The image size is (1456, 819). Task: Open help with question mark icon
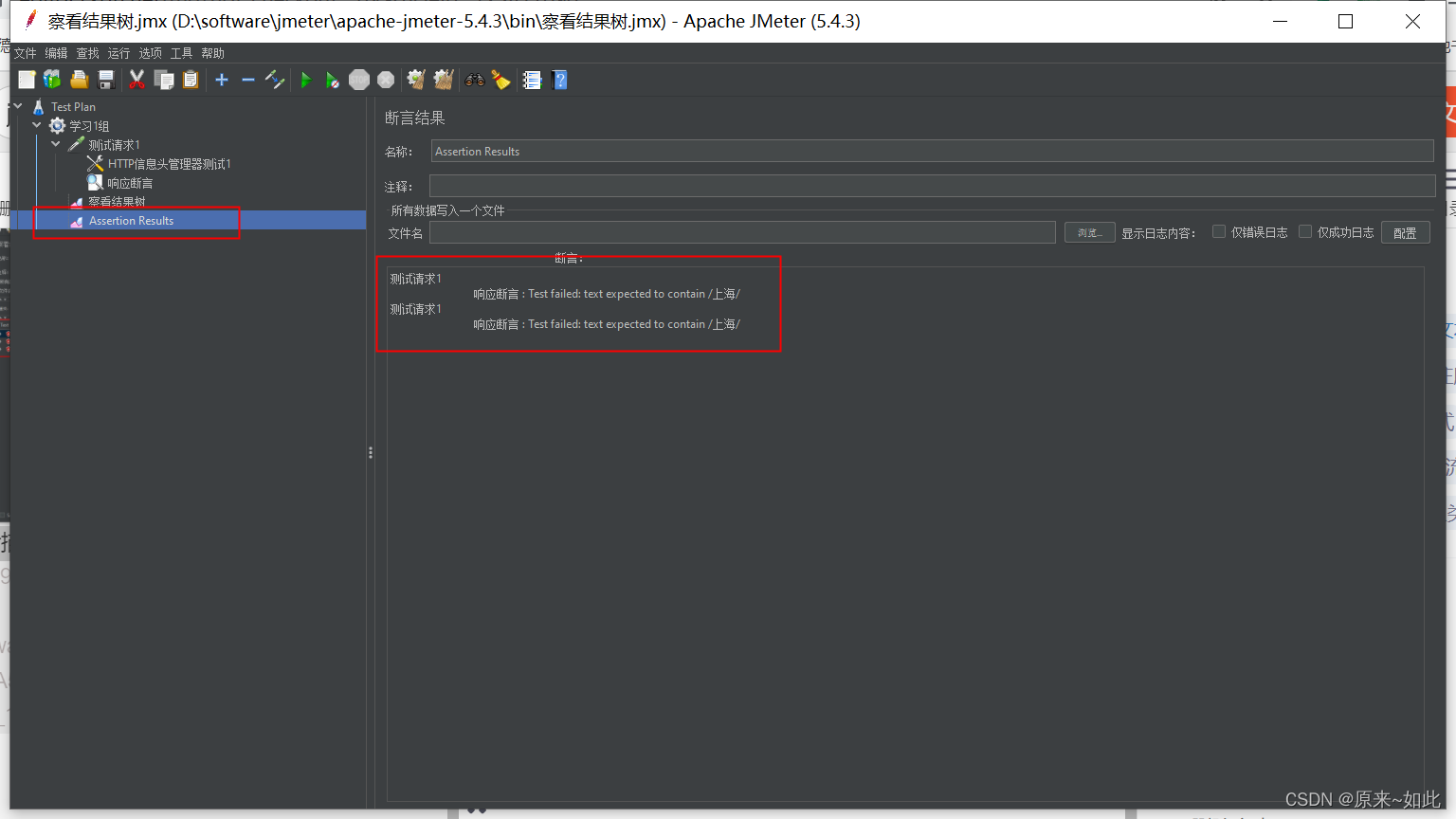tap(559, 80)
